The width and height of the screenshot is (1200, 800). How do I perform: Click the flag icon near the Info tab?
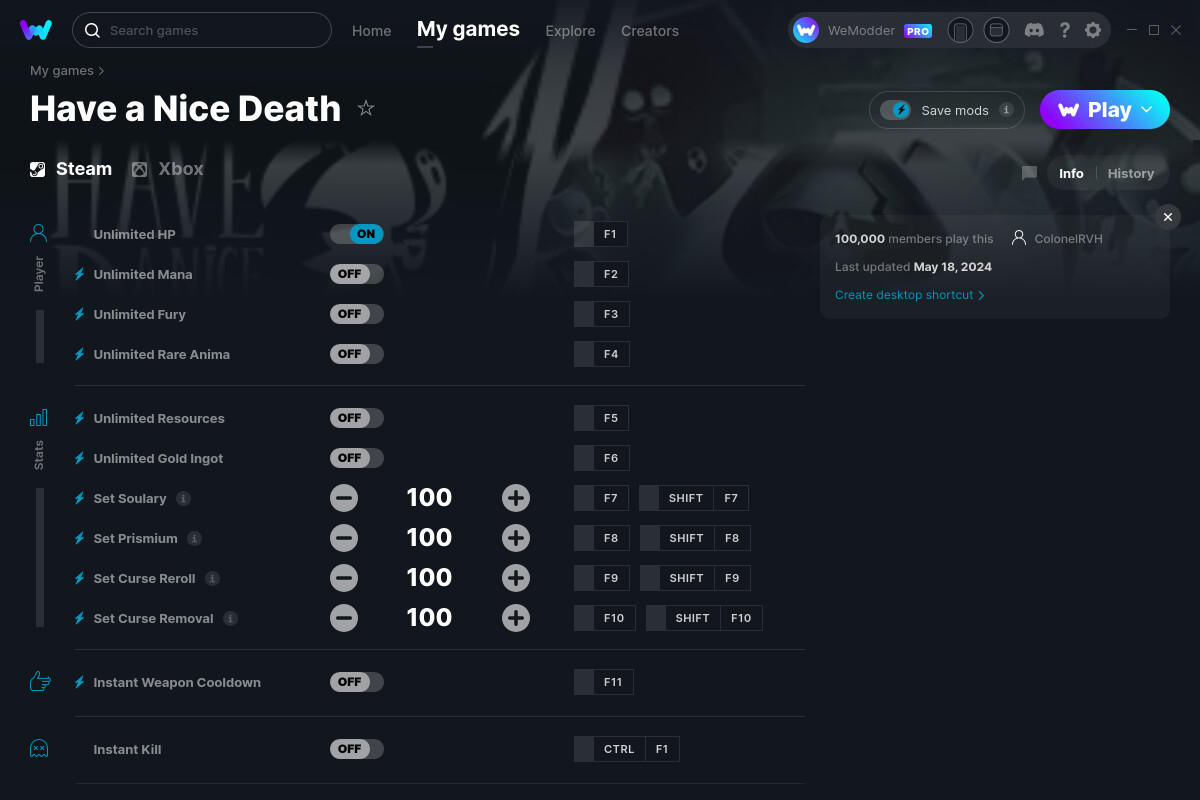1028,173
